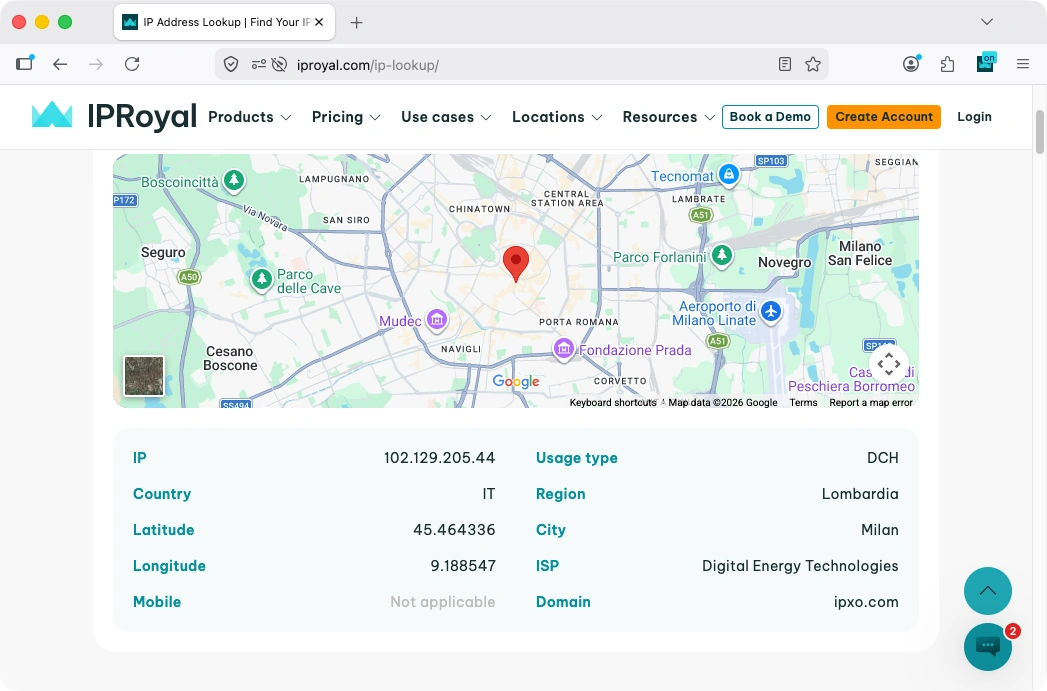Select the longitude value 9.188547
Image resolution: width=1047 pixels, height=691 pixels.
[463, 566]
